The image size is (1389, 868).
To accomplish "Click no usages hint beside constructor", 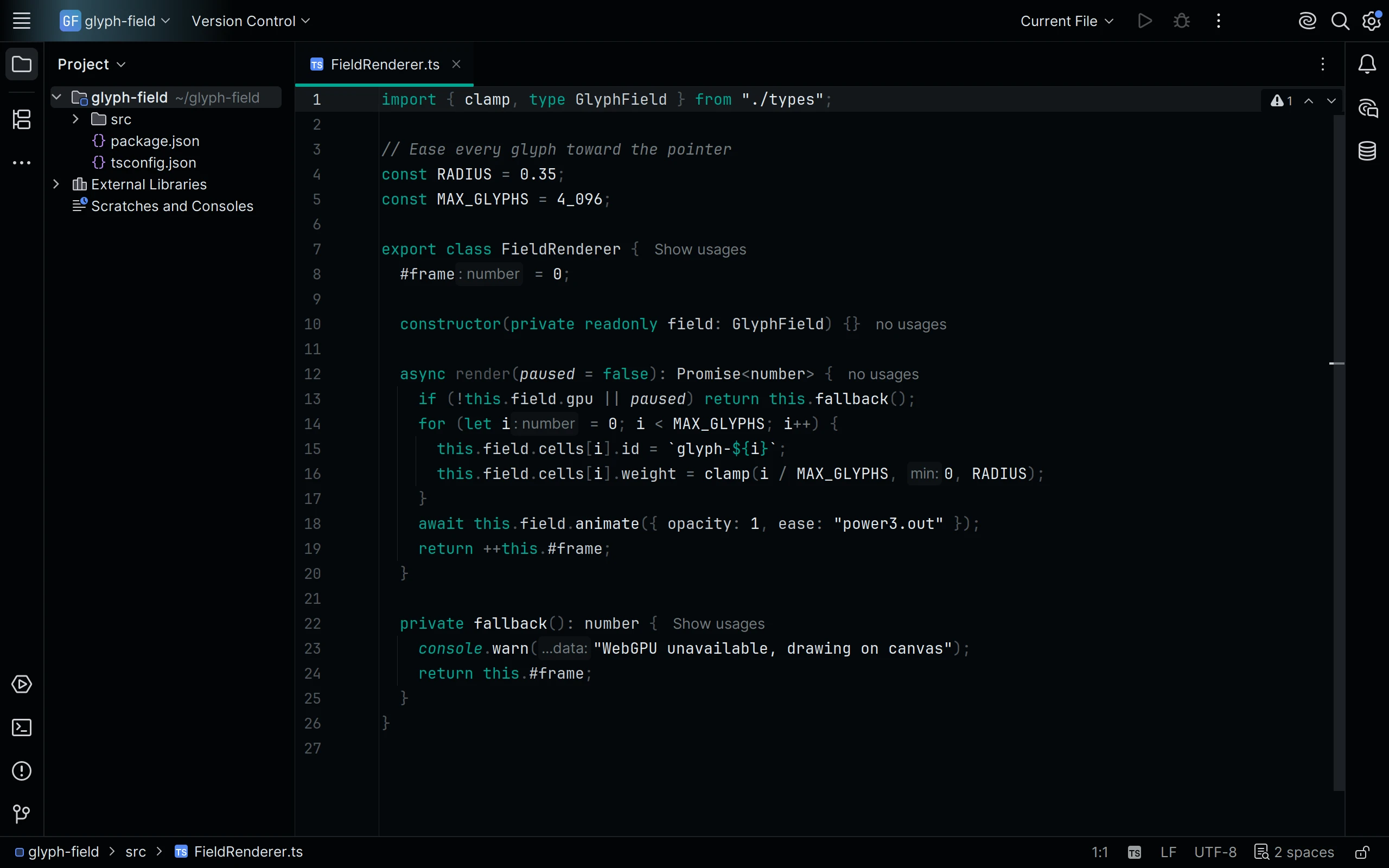I will coord(911,324).
